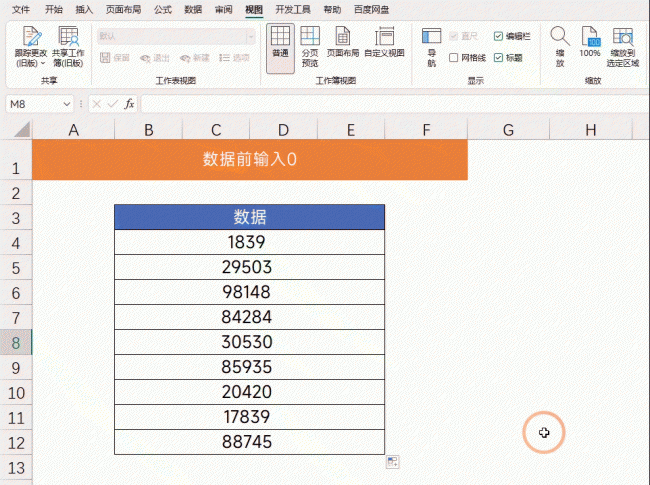
Task: Set zoom to 100%
Action: tap(590, 41)
